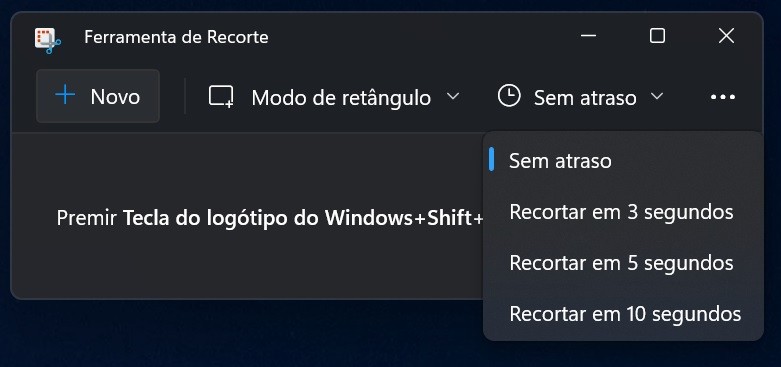
Task: Click the clock delay icon
Action: [x=509, y=96]
